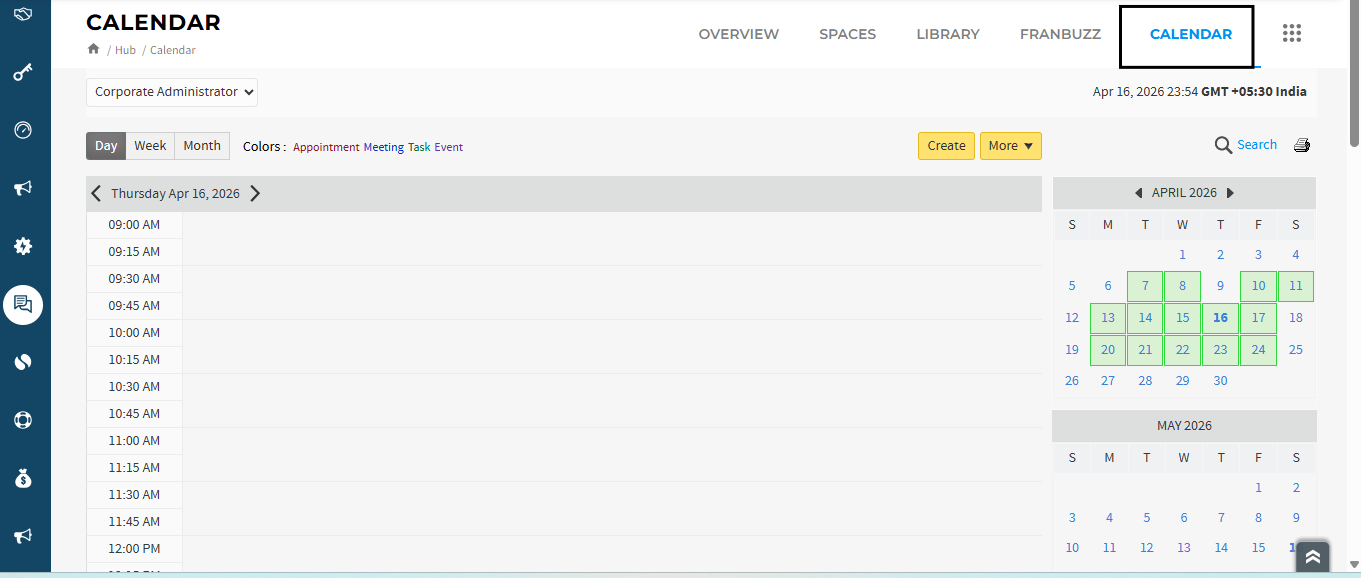Print the calendar using the printer icon
Viewport: 1361px width, 578px height.
(1301, 146)
